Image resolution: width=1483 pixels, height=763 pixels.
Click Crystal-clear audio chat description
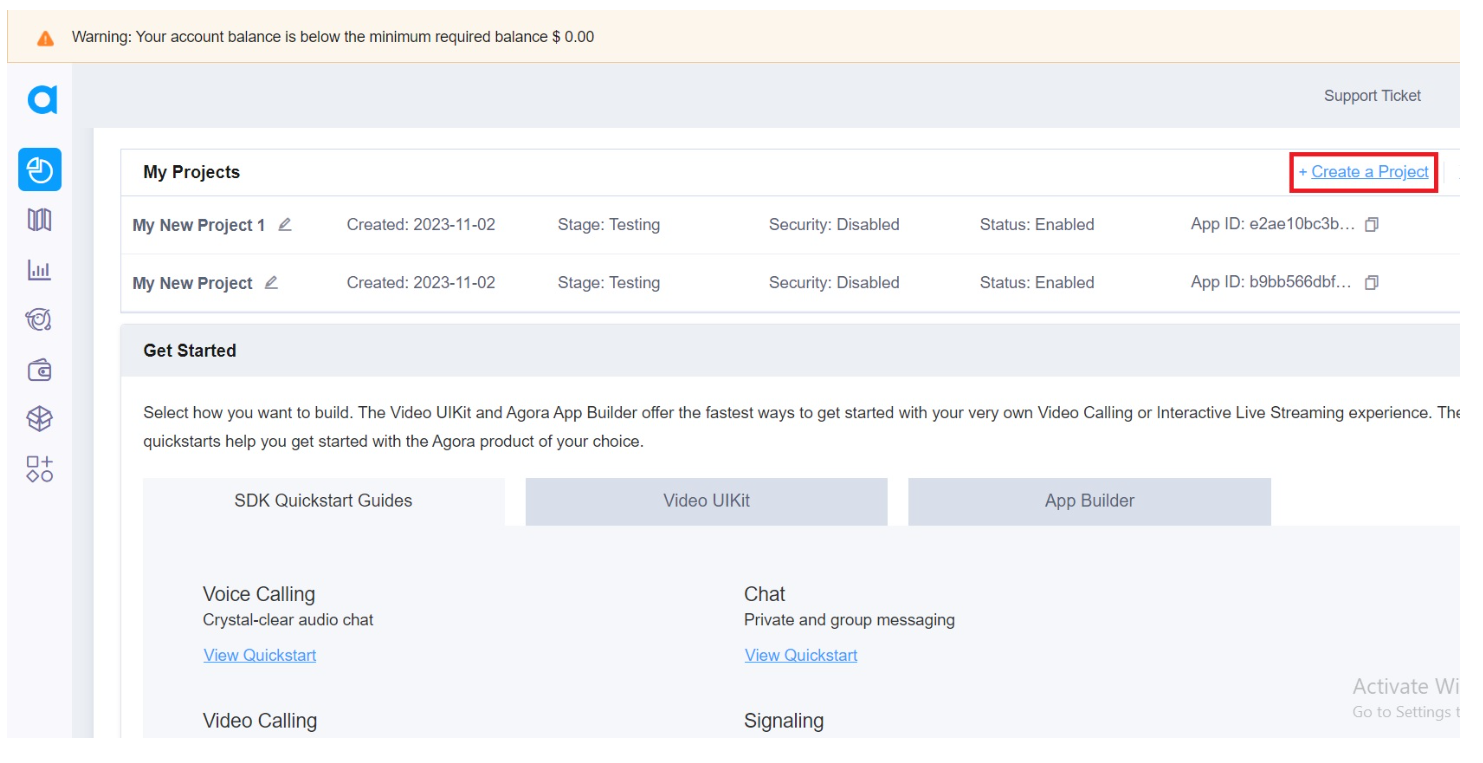pyautogui.click(x=288, y=620)
